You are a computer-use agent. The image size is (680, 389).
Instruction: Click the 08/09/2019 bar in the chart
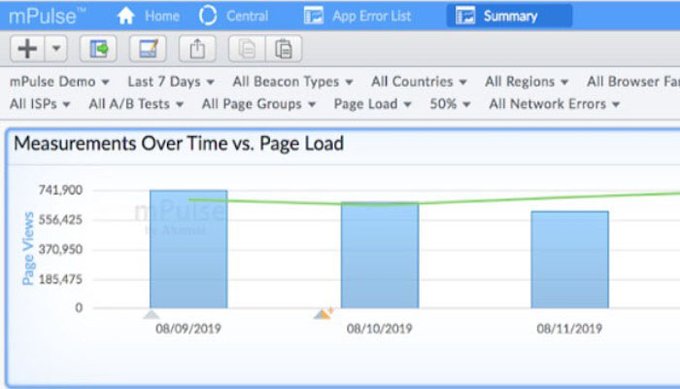(x=189, y=249)
